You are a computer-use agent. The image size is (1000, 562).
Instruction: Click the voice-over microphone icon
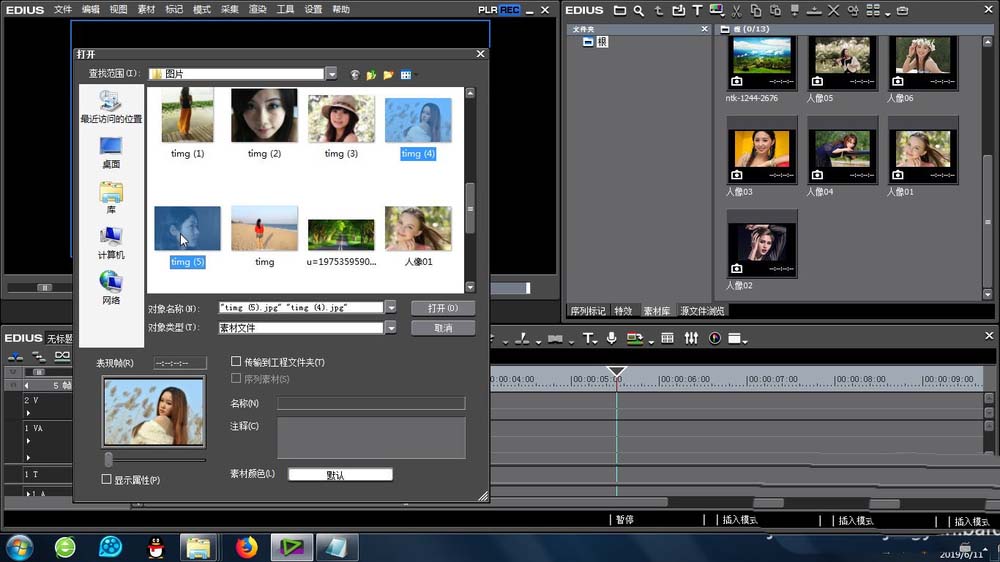coord(611,339)
